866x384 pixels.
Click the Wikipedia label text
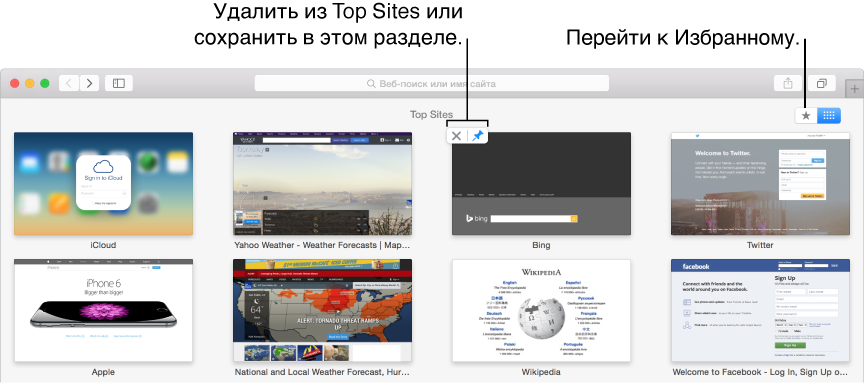pyautogui.click(x=541, y=372)
